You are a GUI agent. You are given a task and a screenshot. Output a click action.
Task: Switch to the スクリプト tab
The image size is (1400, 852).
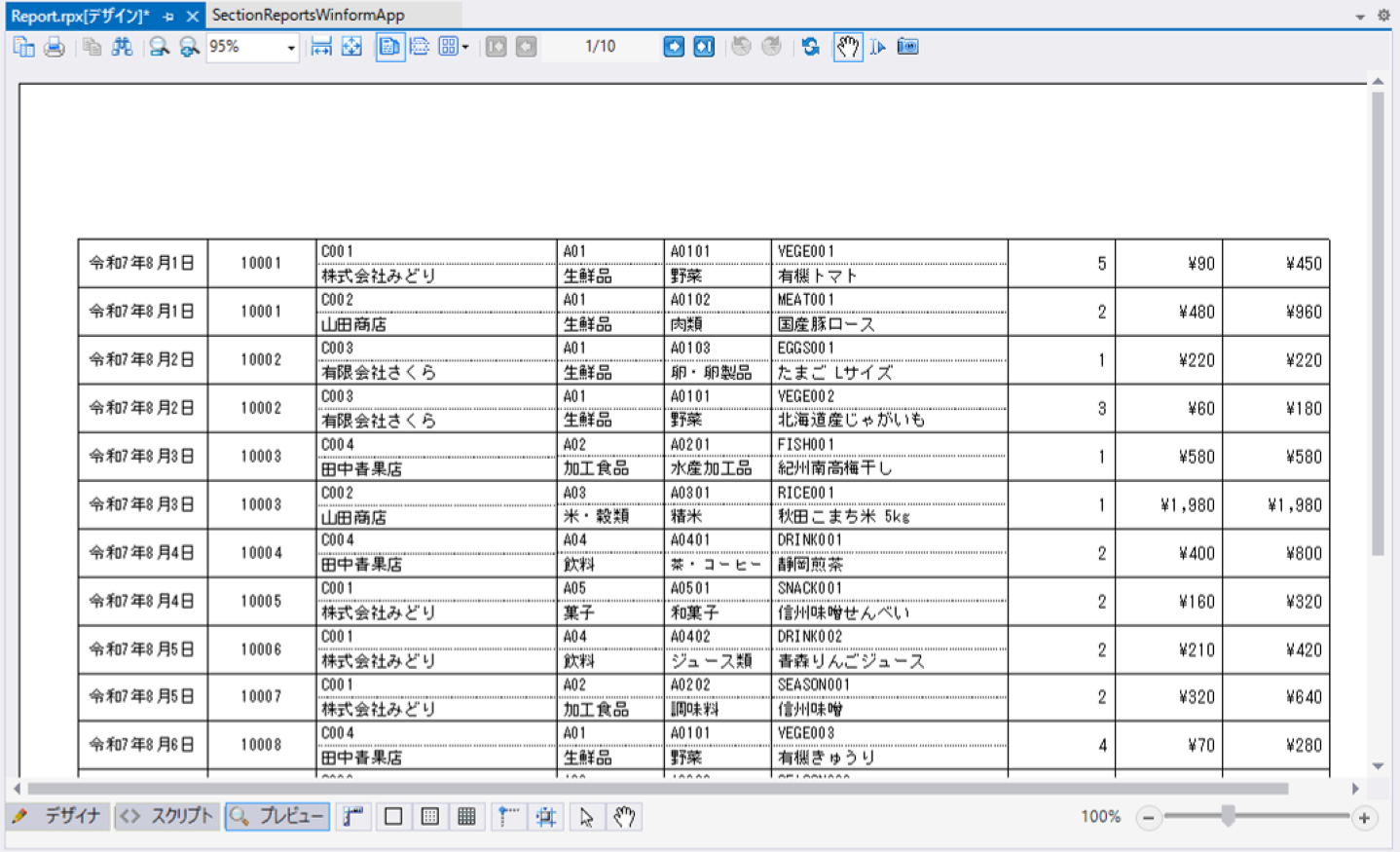pos(166,816)
